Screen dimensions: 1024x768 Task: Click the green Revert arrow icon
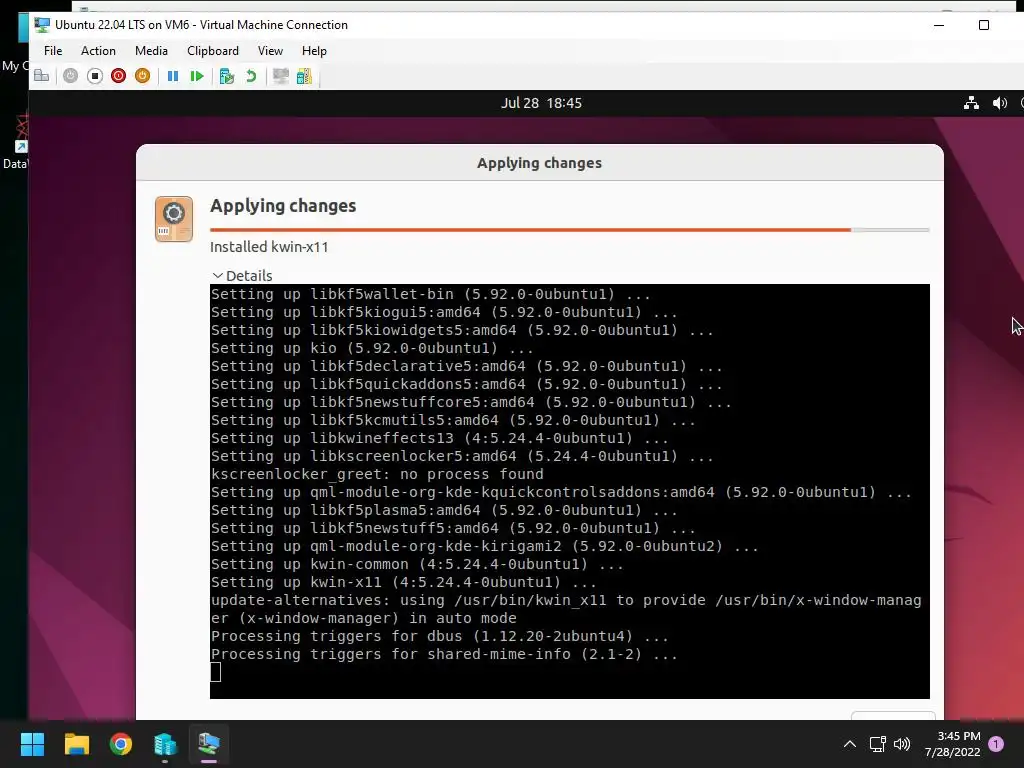pyautogui.click(x=251, y=76)
